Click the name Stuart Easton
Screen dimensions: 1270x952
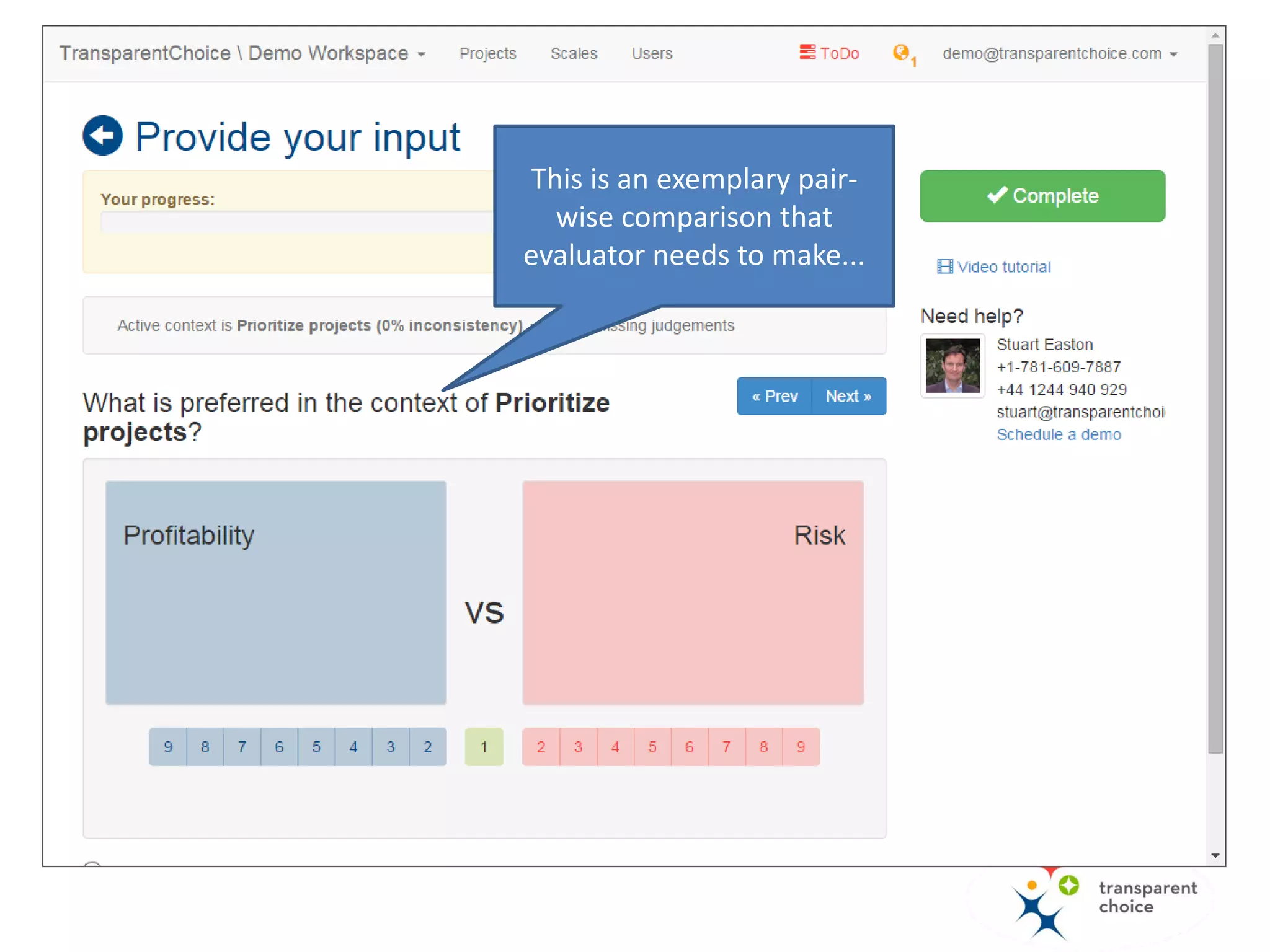pyautogui.click(x=1044, y=345)
